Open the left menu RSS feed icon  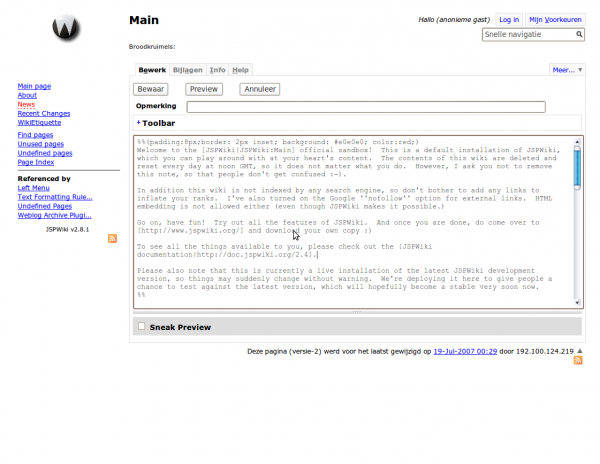point(112,238)
